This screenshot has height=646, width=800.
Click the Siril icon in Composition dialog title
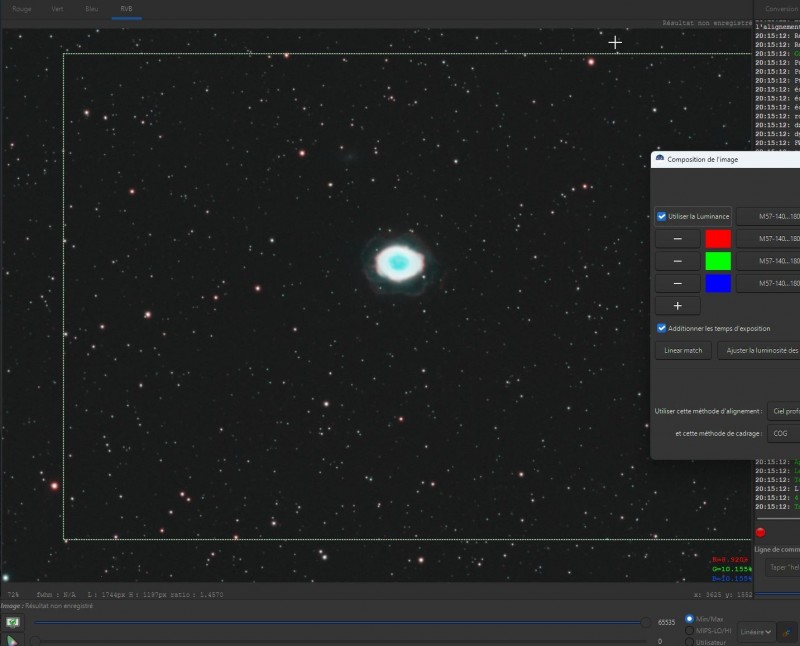pyautogui.click(x=660, y=159)
